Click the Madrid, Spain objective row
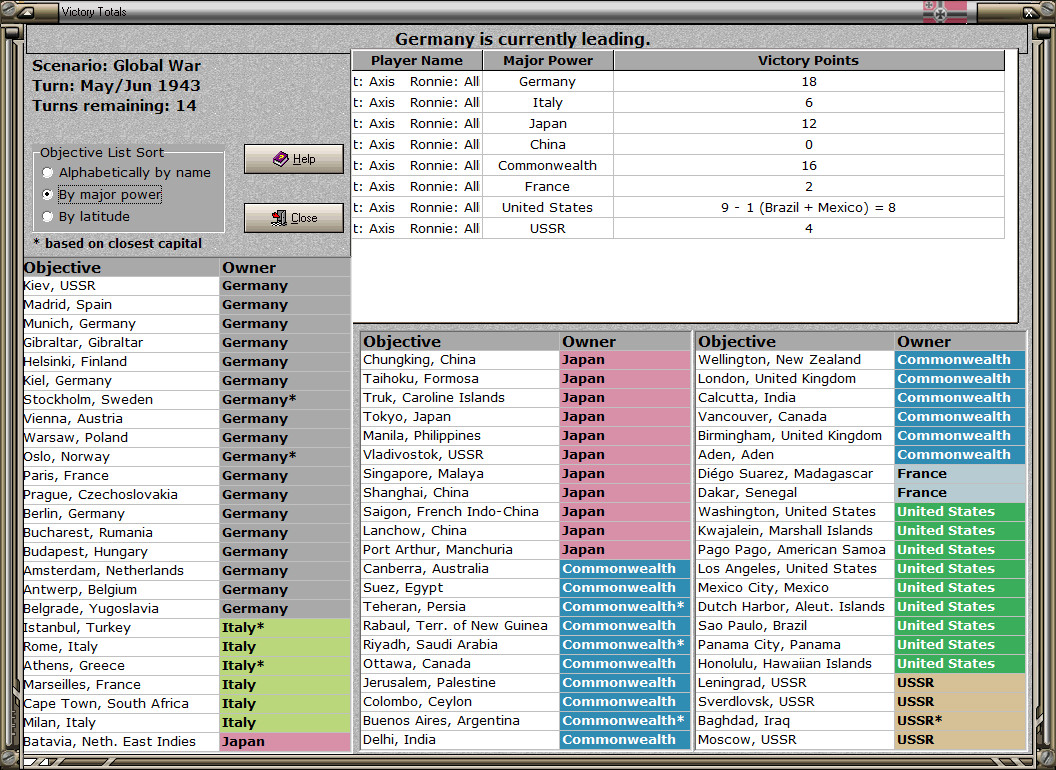 coord(121,304)
